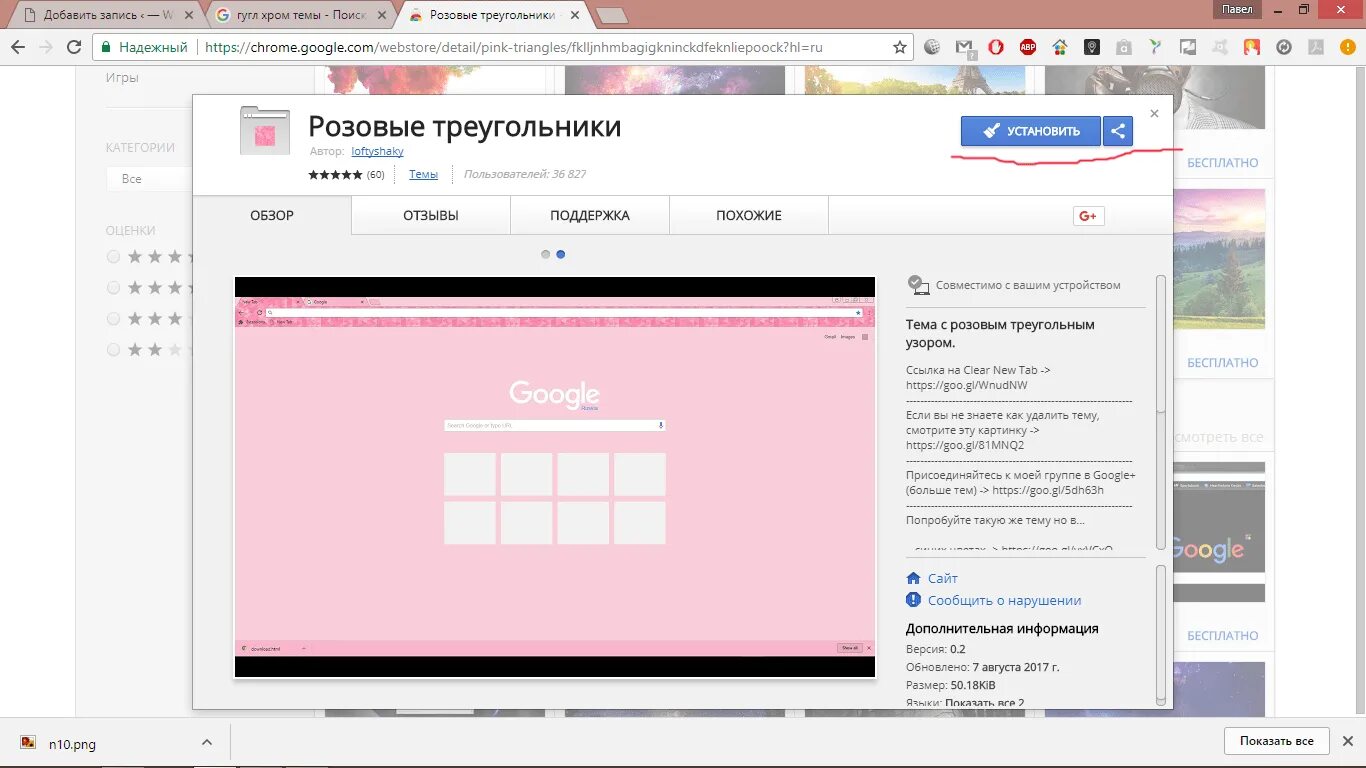Share the theme using the share icon
Image resolution: width=1366 pixels, height=768 pixels.
(1118, 131)
